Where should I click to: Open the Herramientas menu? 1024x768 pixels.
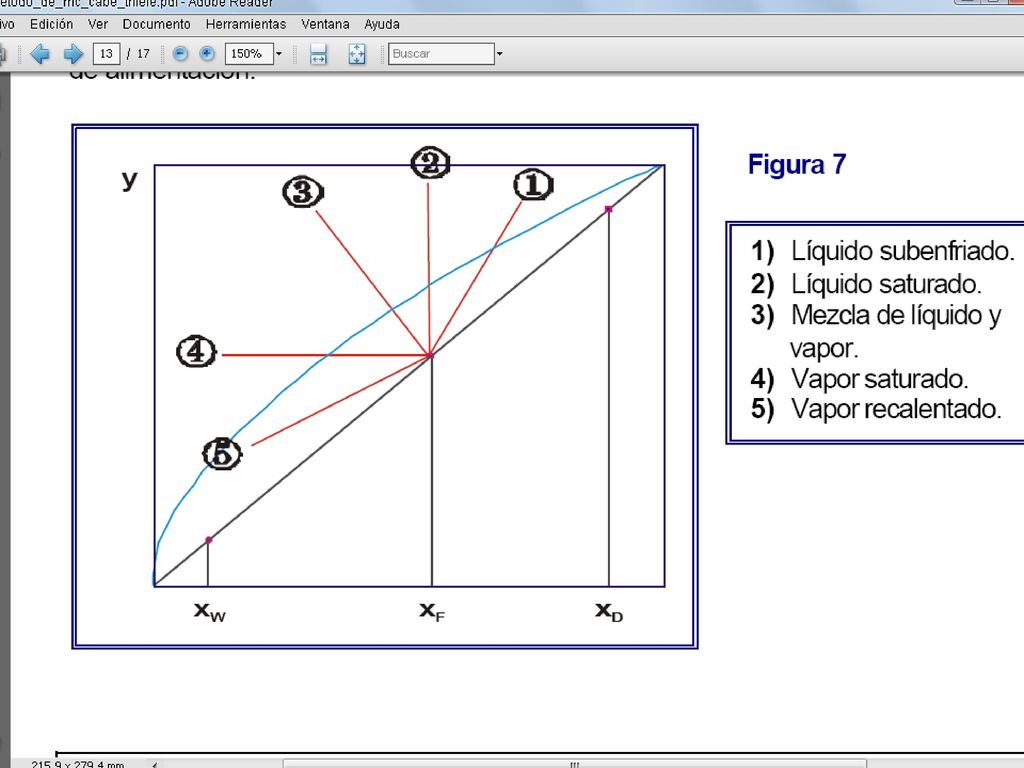pyautogui.click(x=246, y=24)
